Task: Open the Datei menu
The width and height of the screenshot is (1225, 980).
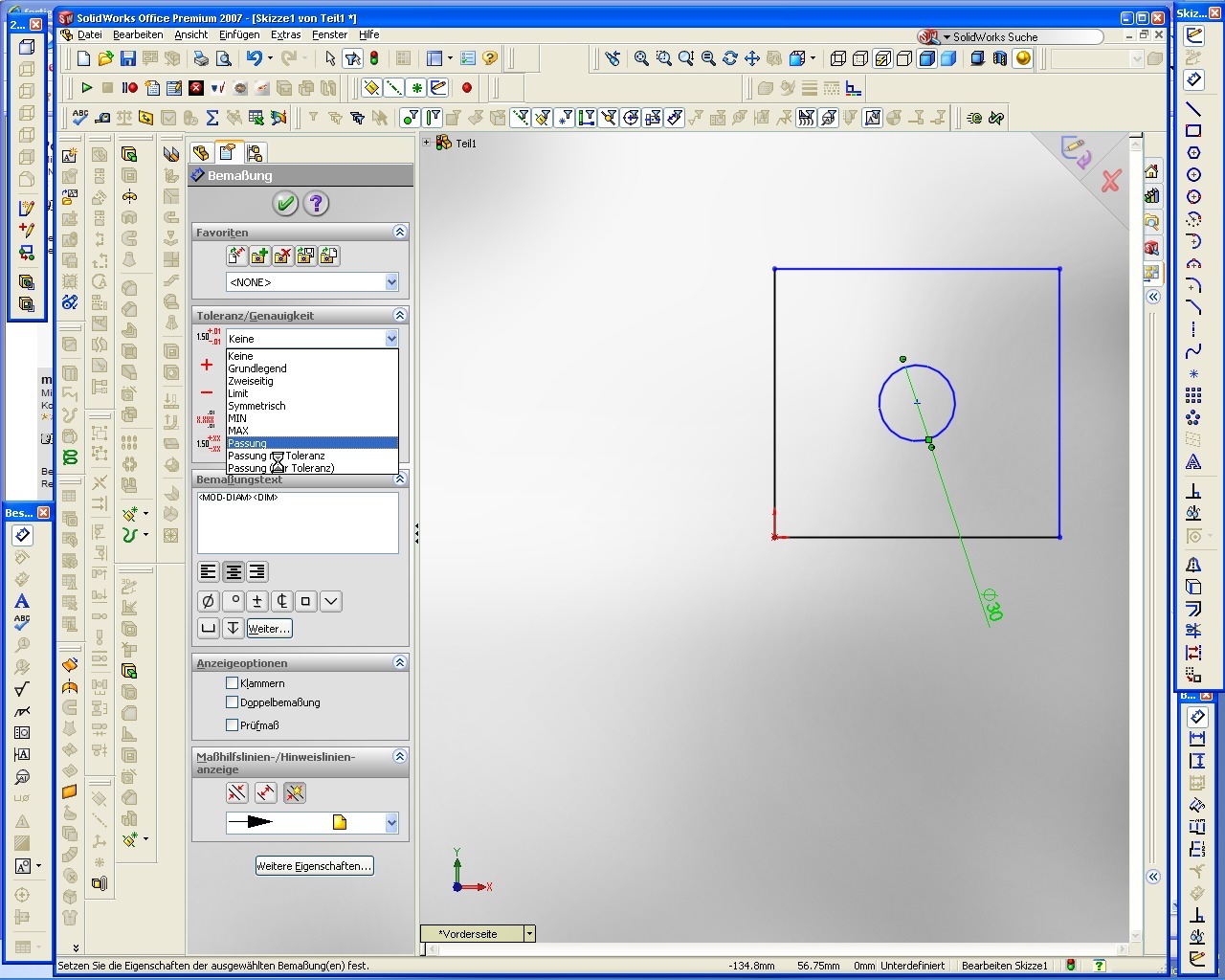Action: pos(89,34)
